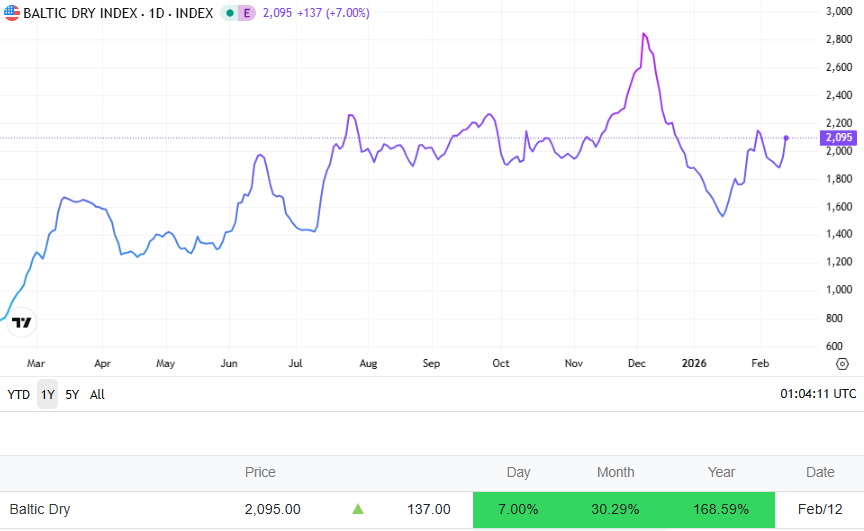The width and height of the screenshot is (864, 531).
Task: Click the Year column header
Action: pyautogui.click(x=721, y=472)
